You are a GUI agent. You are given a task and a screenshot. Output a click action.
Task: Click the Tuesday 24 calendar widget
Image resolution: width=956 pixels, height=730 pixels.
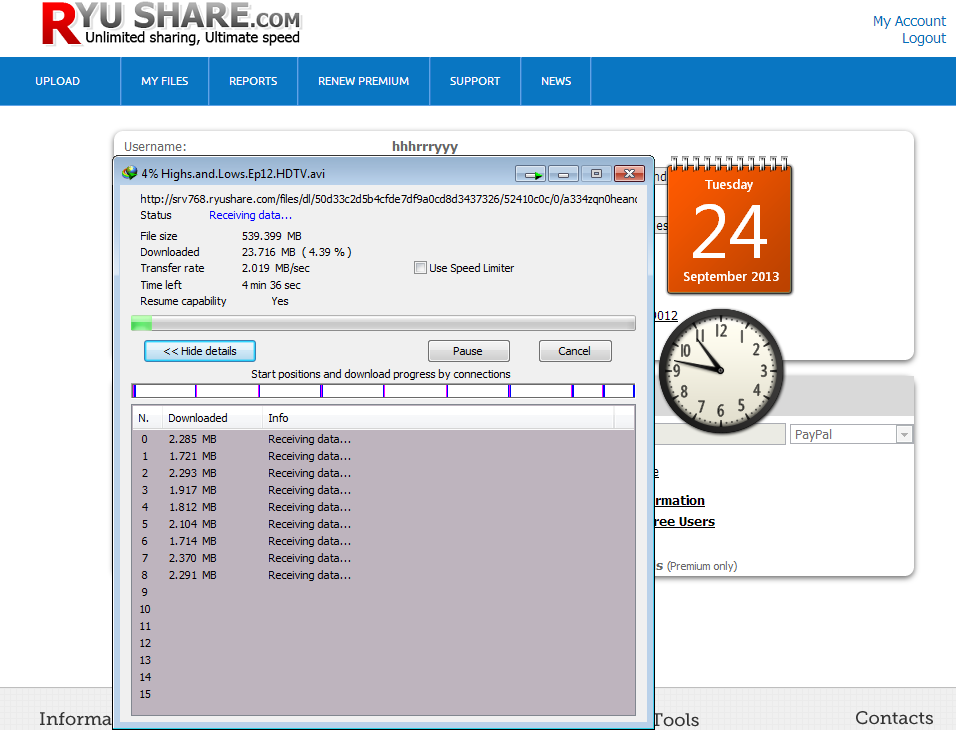pos(729,225)
